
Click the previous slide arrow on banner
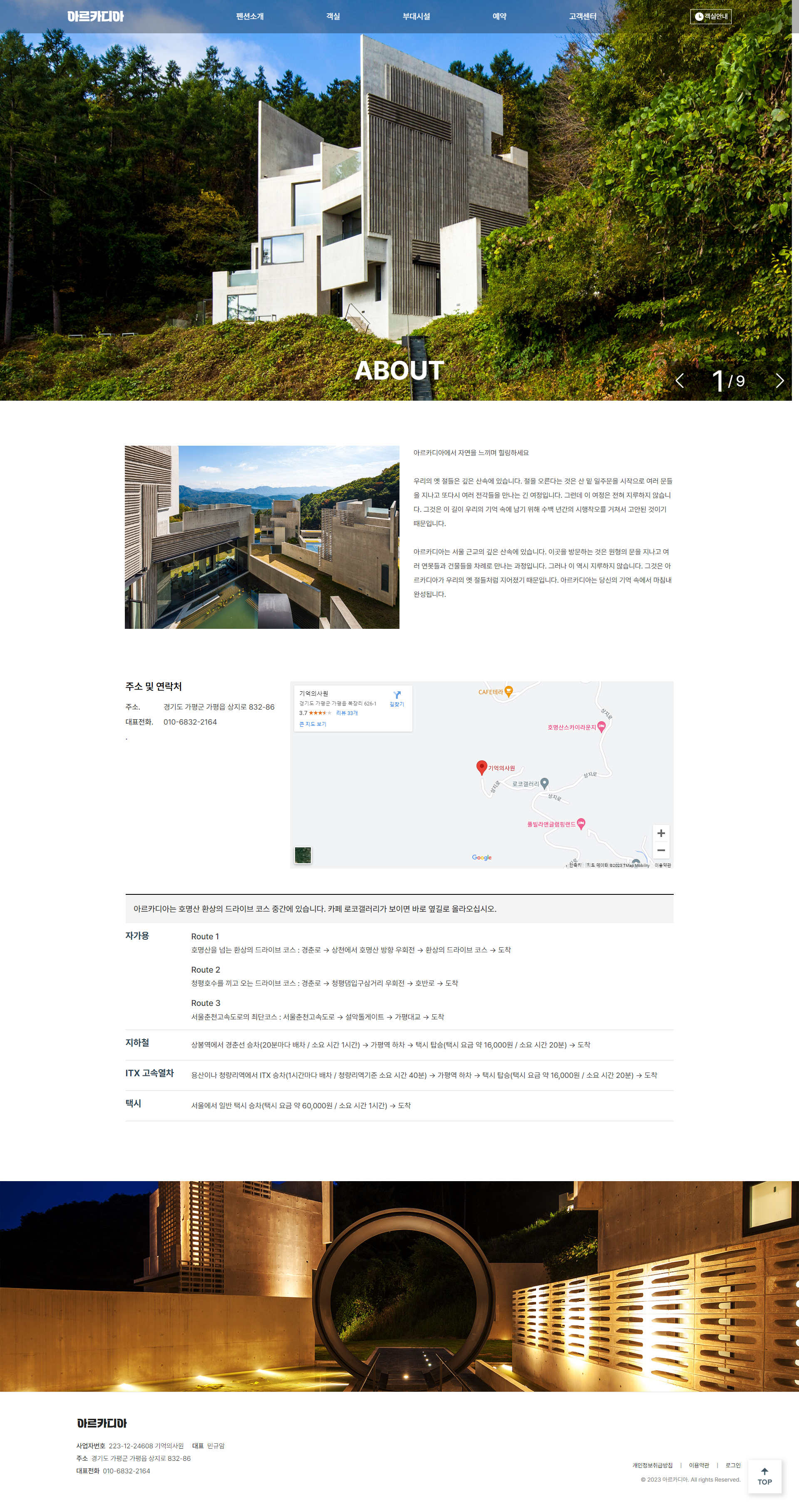[x=679, y=381]
